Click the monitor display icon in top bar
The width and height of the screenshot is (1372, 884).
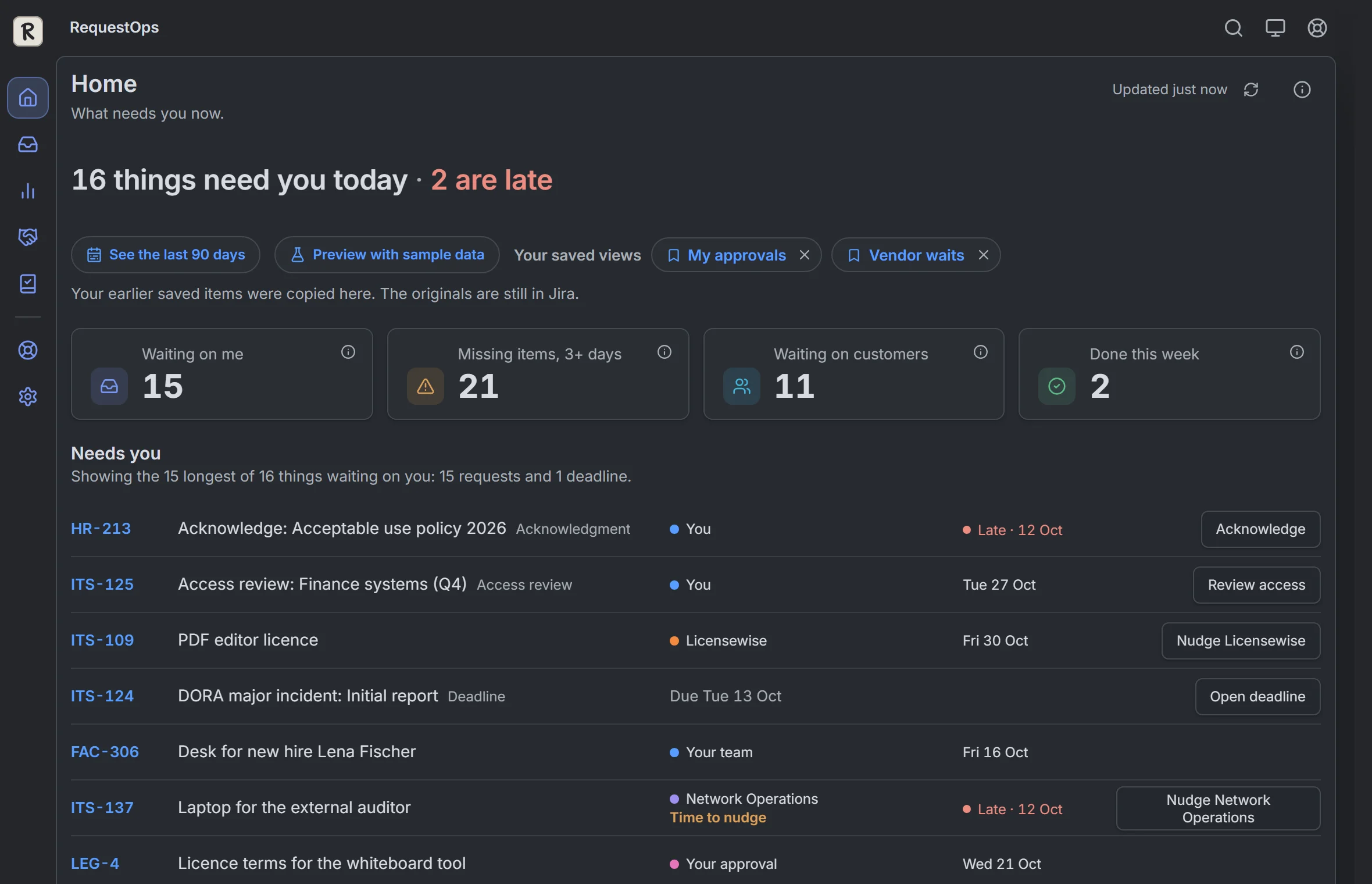click(1275, 28)
